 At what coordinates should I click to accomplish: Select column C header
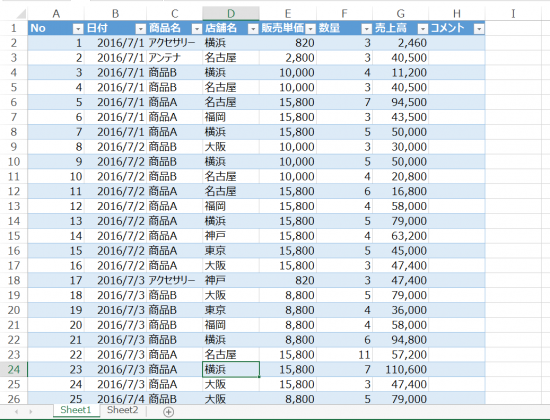(174, 13)
